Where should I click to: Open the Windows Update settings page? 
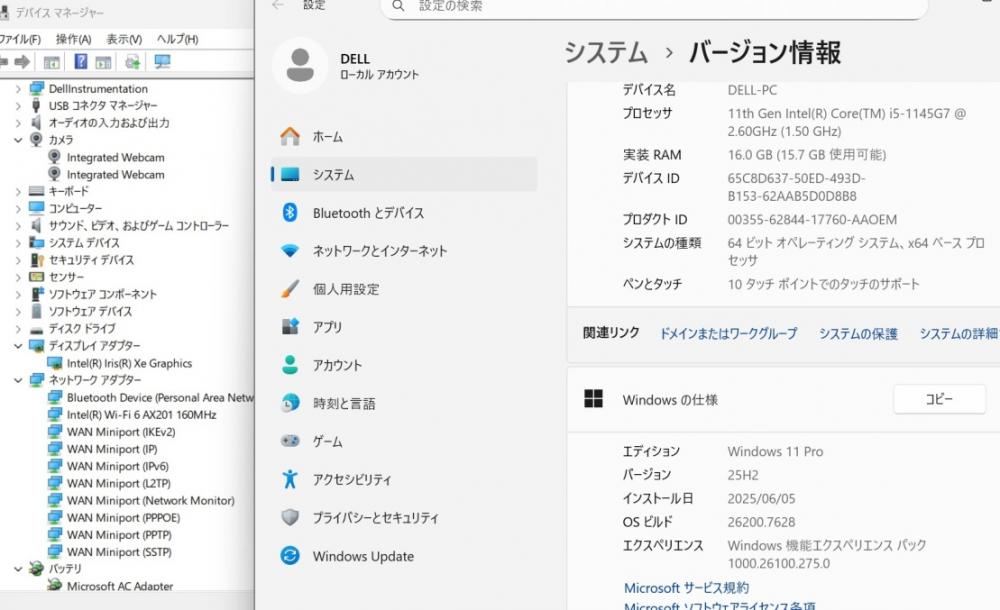pyautogui.click(x=363, y=556)
